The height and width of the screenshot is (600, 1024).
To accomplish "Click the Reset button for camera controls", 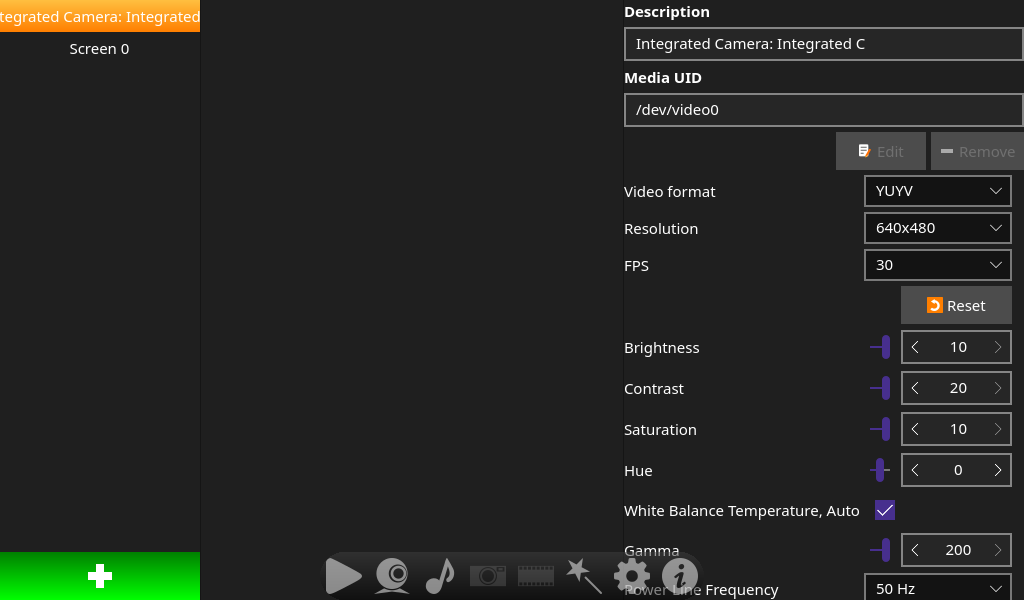I will tap(956, 304).
